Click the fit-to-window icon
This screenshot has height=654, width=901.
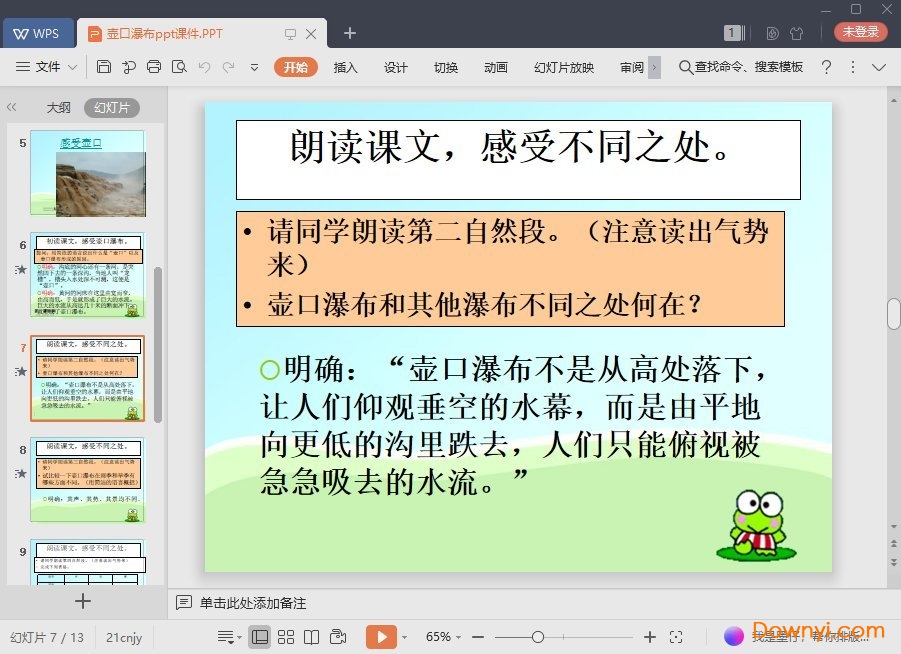pyautogui.click(x=676, y=637)
